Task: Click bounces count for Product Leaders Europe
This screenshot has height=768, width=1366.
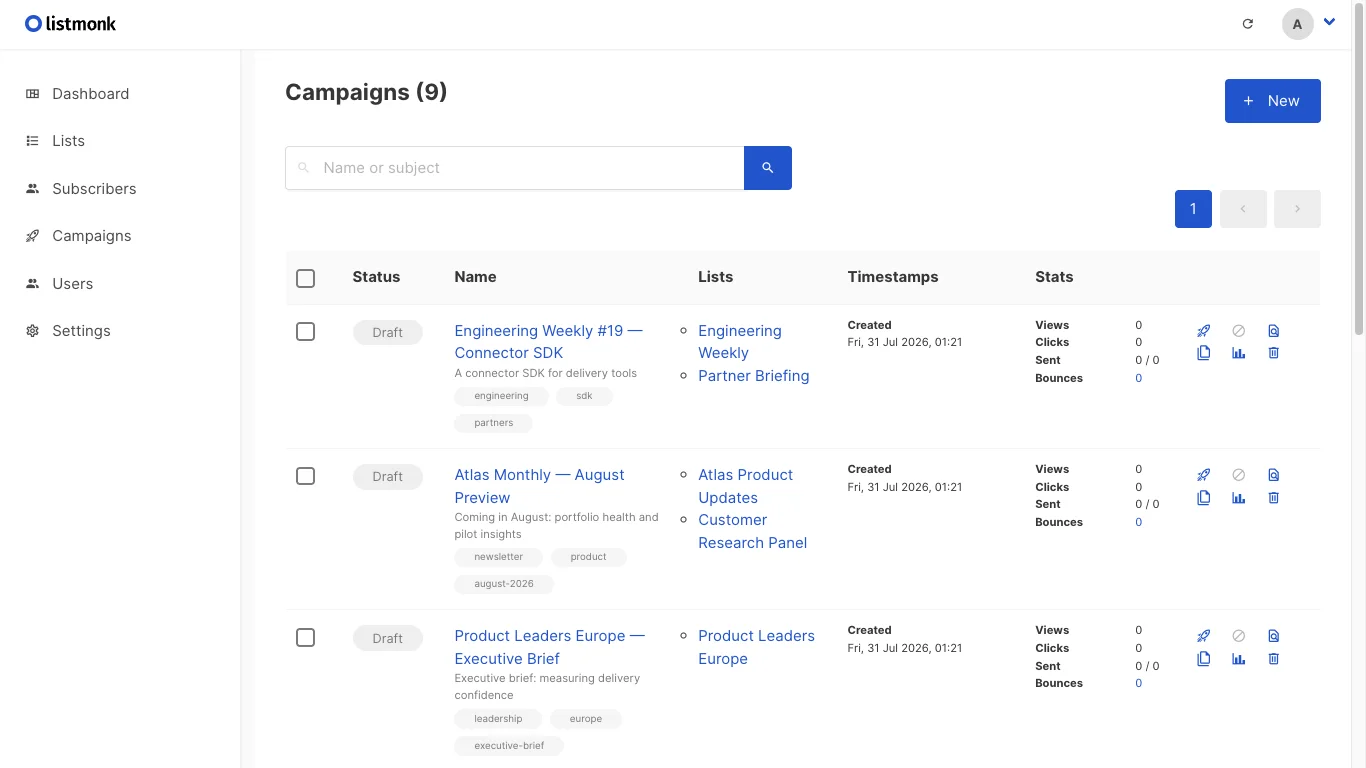Action: pyautogui.click(x=1139, y=683)
